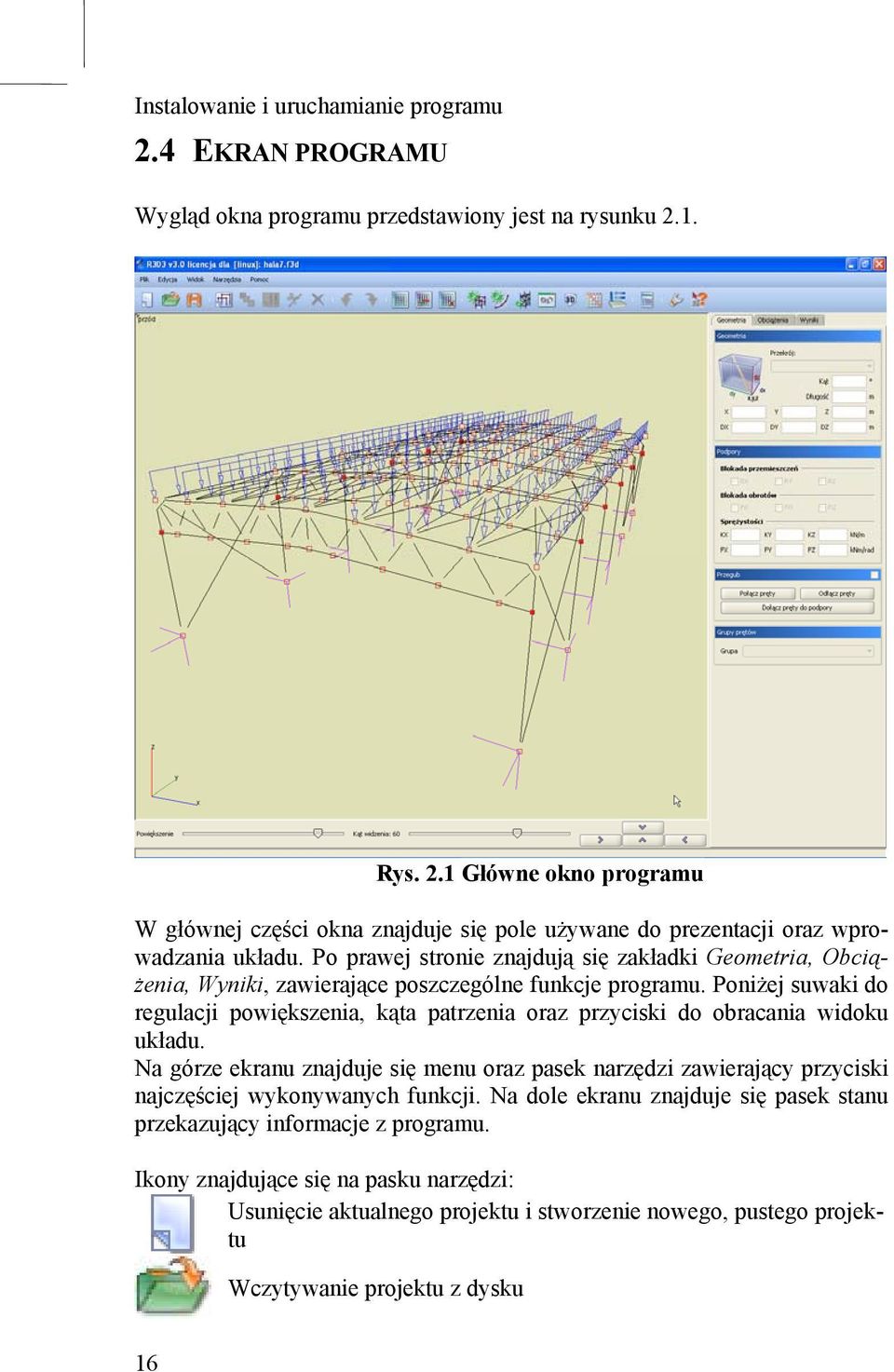Click the Długość input field
The width and height of the screenshot is (894, 1372).
point(849,397)
